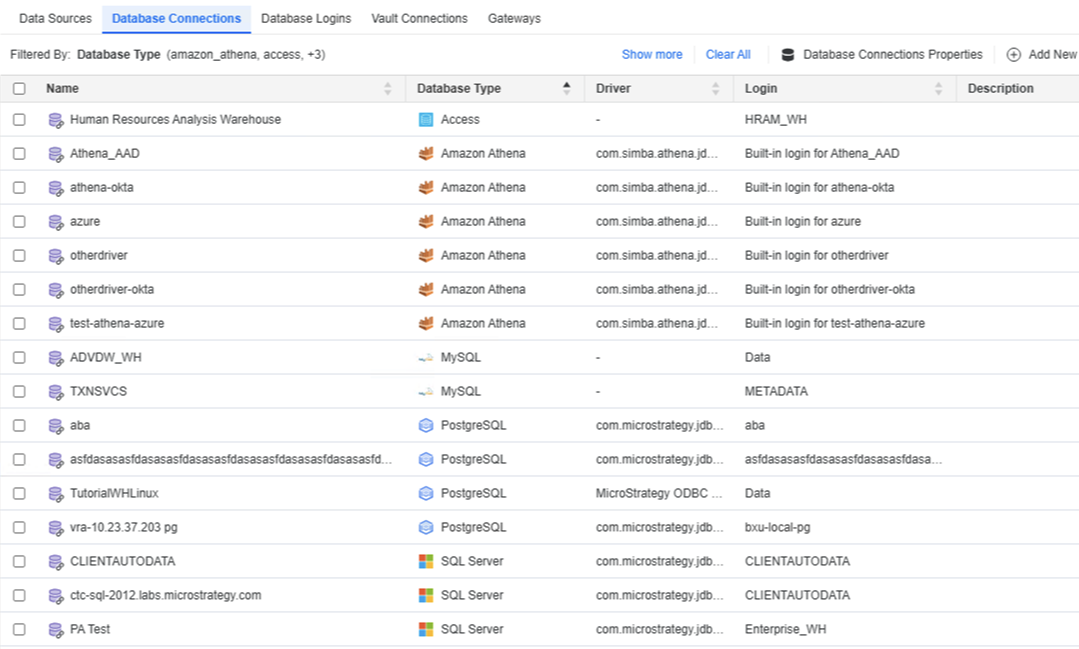Check the box for the azure connection

click(19, 222)
